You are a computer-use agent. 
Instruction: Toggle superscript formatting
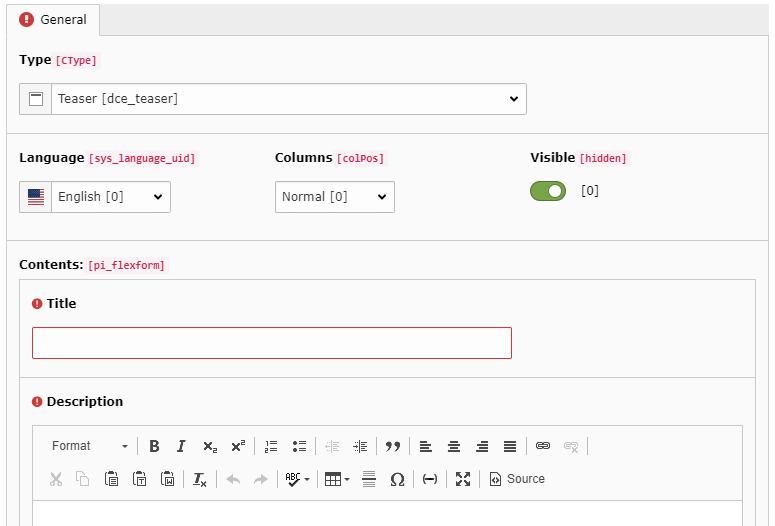click(x=237, y=446)
